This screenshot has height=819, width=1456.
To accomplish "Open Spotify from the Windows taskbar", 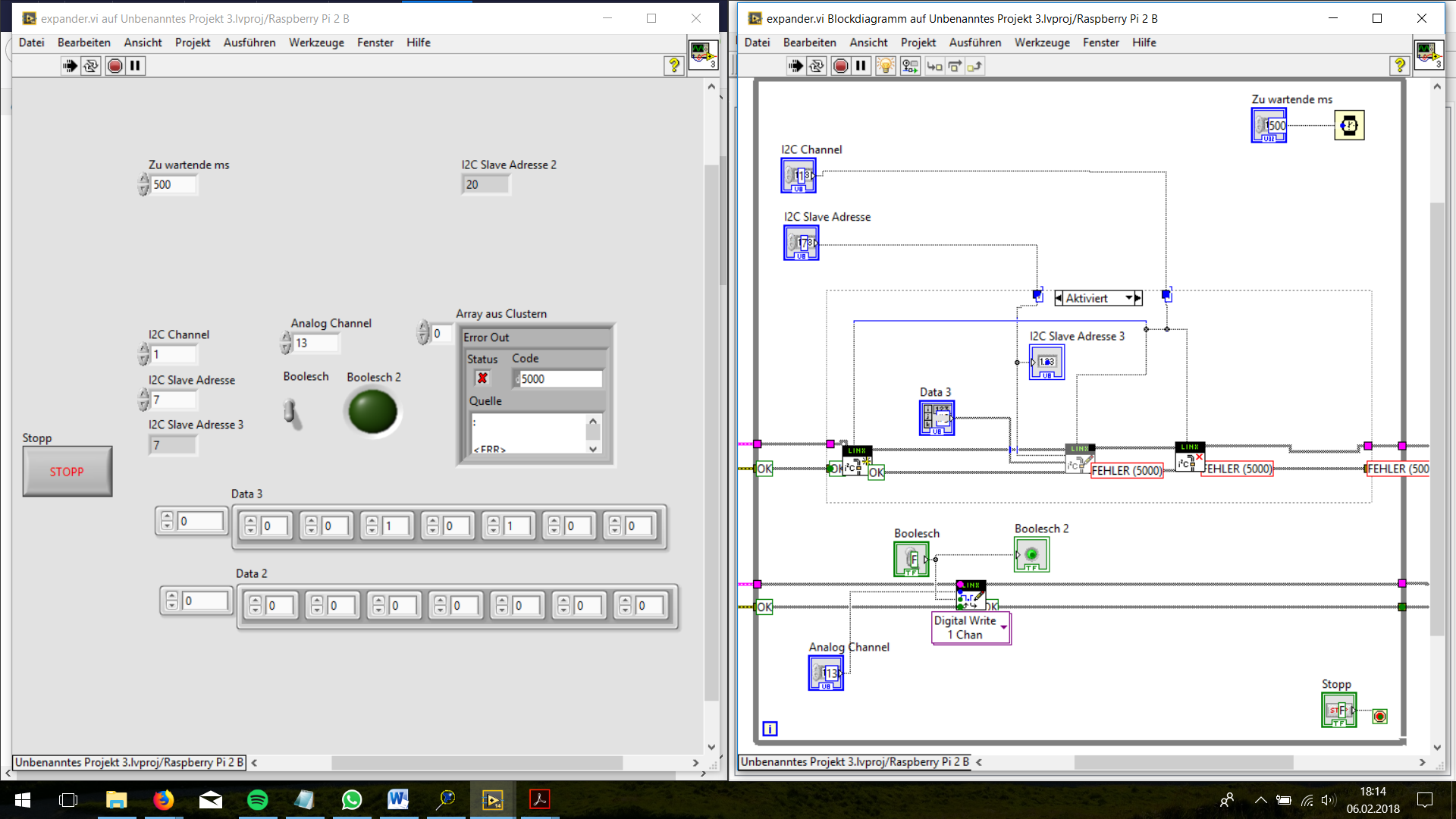I will click(257, 800).
